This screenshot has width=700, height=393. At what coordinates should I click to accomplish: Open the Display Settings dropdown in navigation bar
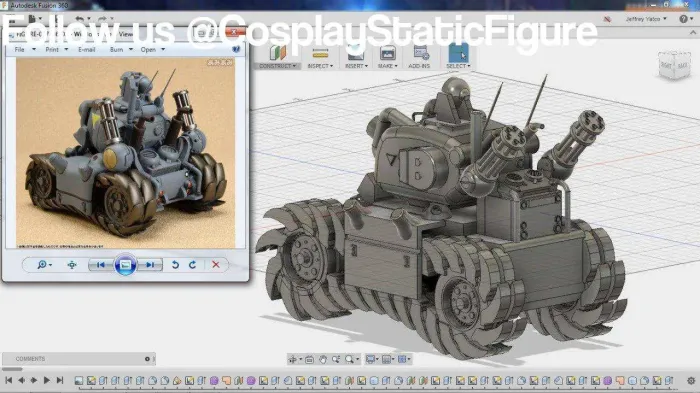[372, 360]
